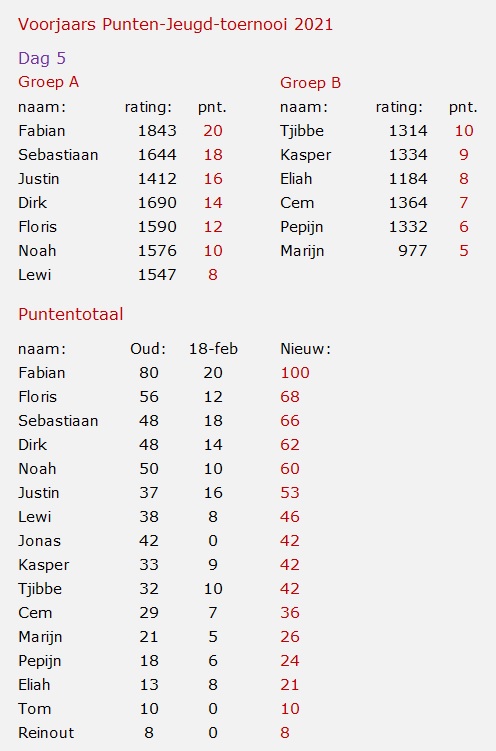This screenshot has width=496, height=751.
Task: Click the Groep A heading
Action: pos(48,82)
